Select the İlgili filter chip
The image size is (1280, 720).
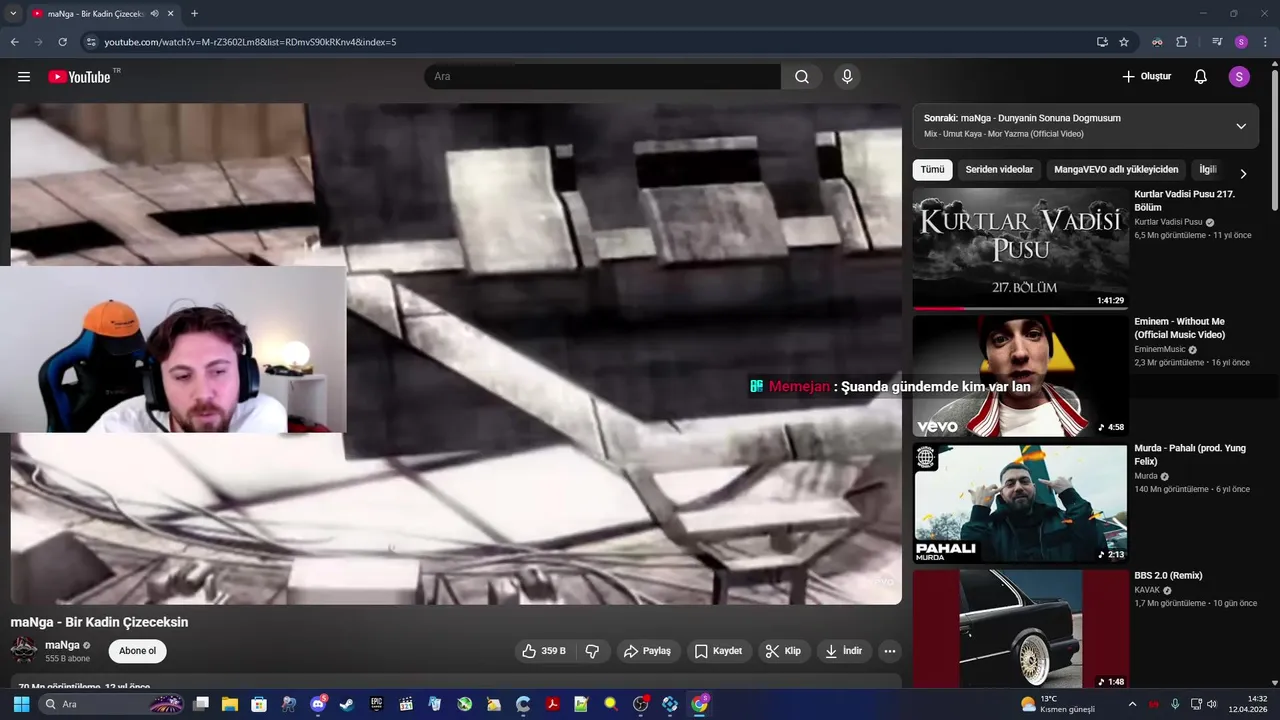click(x=1208, y=170)
